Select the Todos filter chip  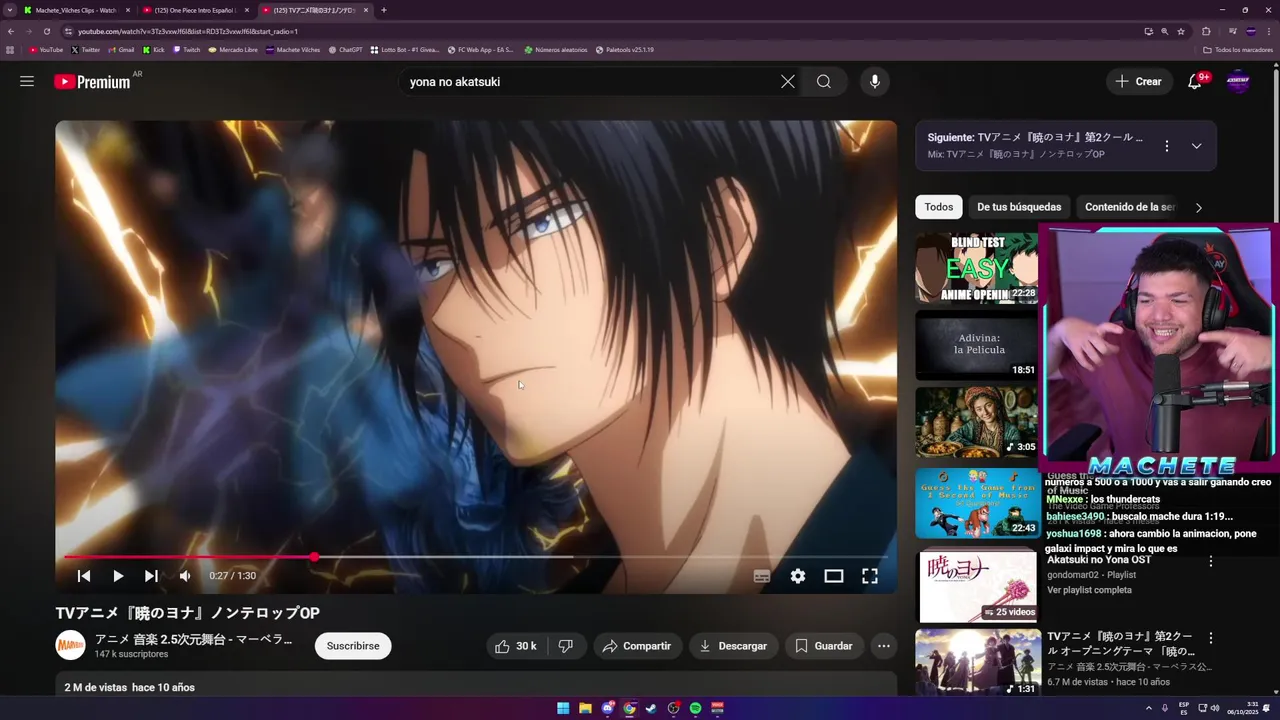pos(938,207)
